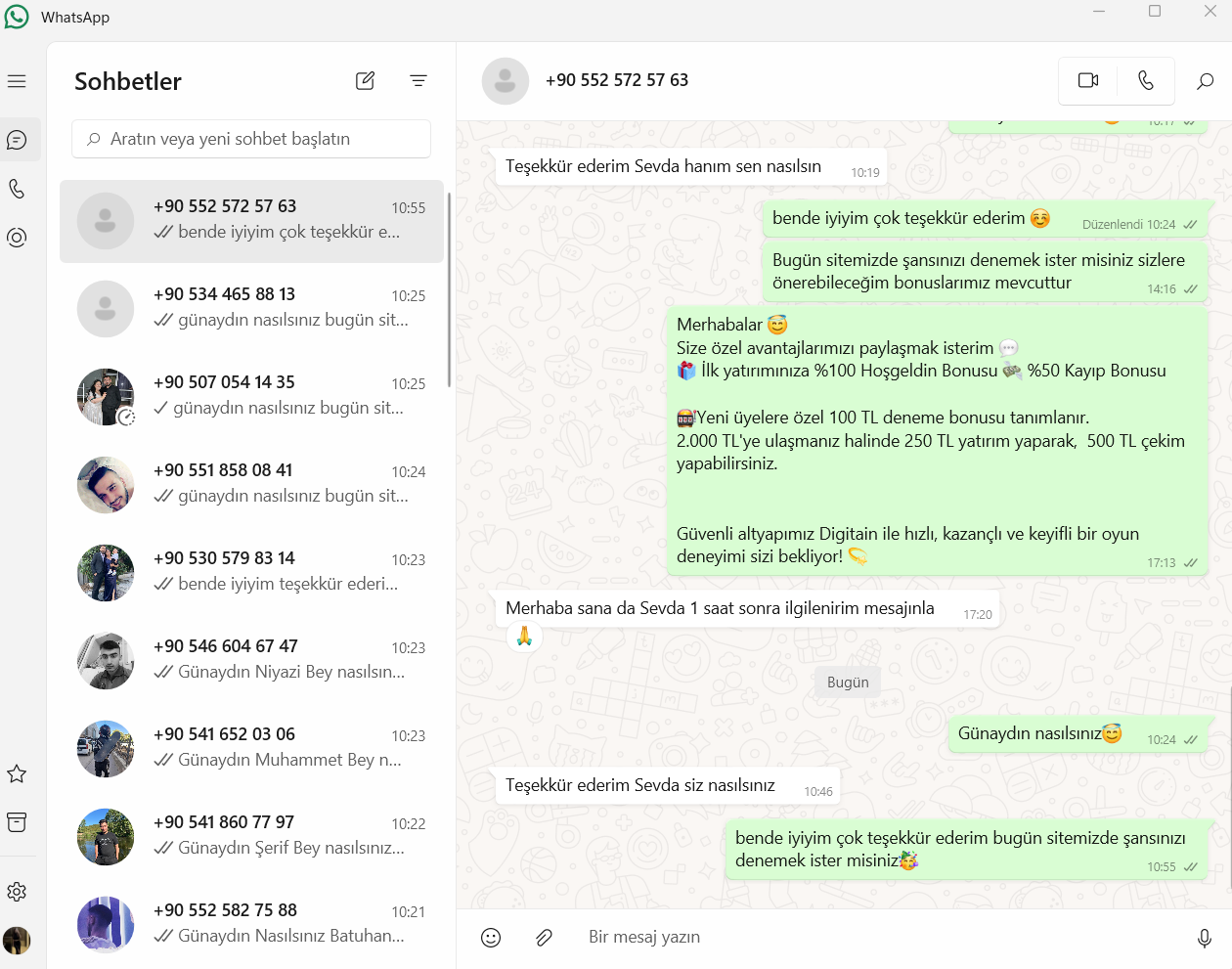Image resolution: width=1232 pixels, height=969 pixels.
Task: Open the chat filter options
Action: [418, 81]
